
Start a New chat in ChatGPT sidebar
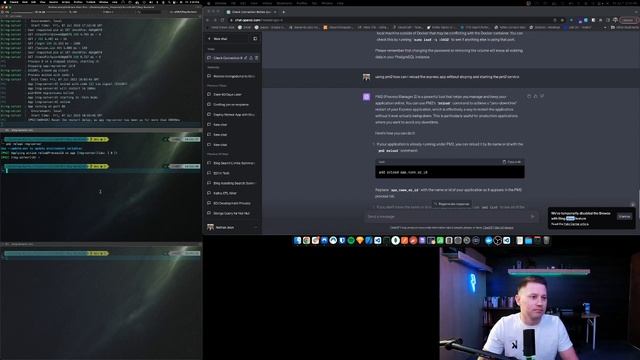tap(227, 39)
